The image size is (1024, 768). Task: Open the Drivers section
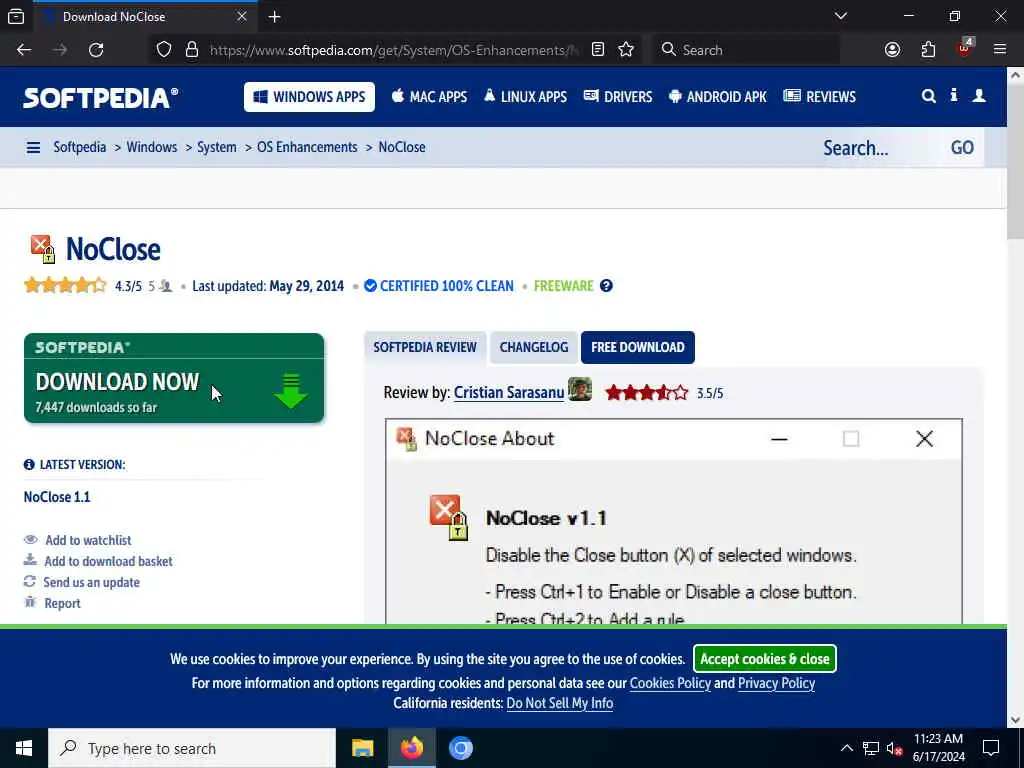pos(618,97)
